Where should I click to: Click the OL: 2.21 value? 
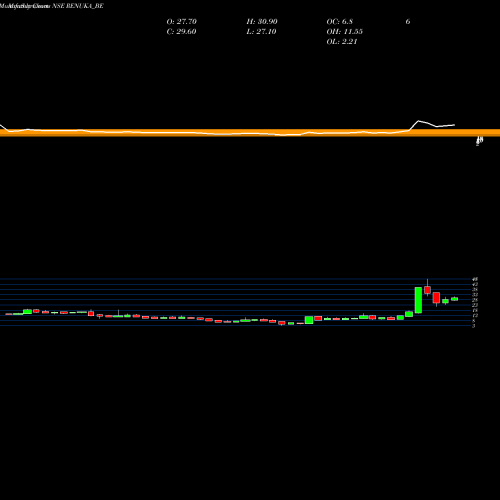pos(342,41)
